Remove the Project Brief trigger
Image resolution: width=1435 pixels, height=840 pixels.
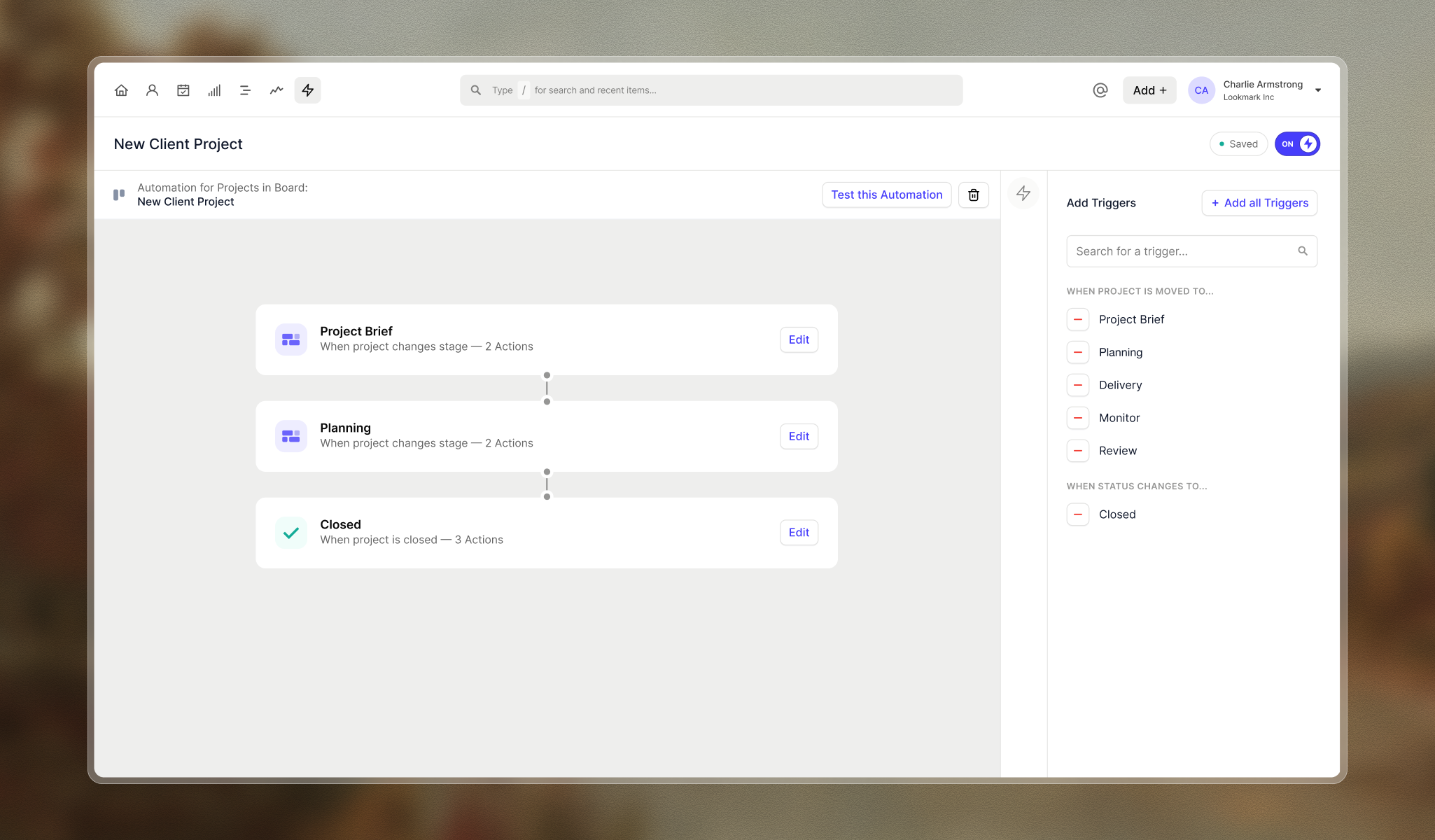(1077, 319)
